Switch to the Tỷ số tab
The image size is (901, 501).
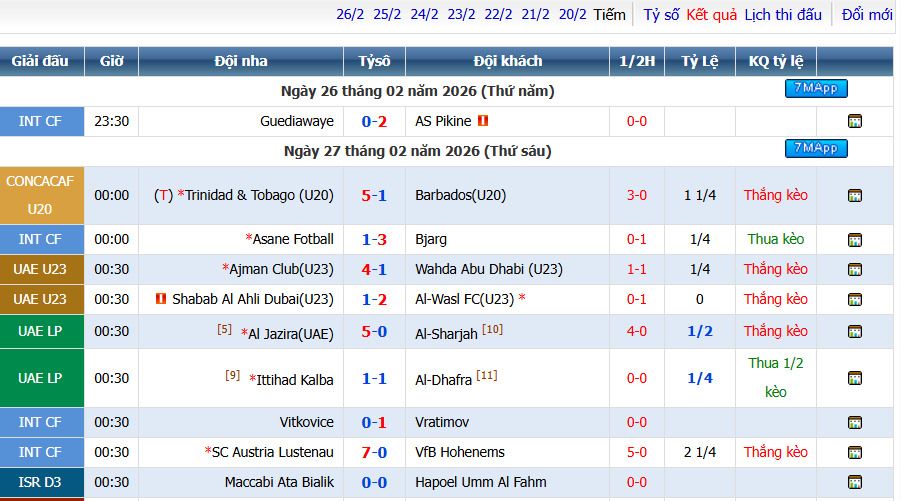[661, 14]
